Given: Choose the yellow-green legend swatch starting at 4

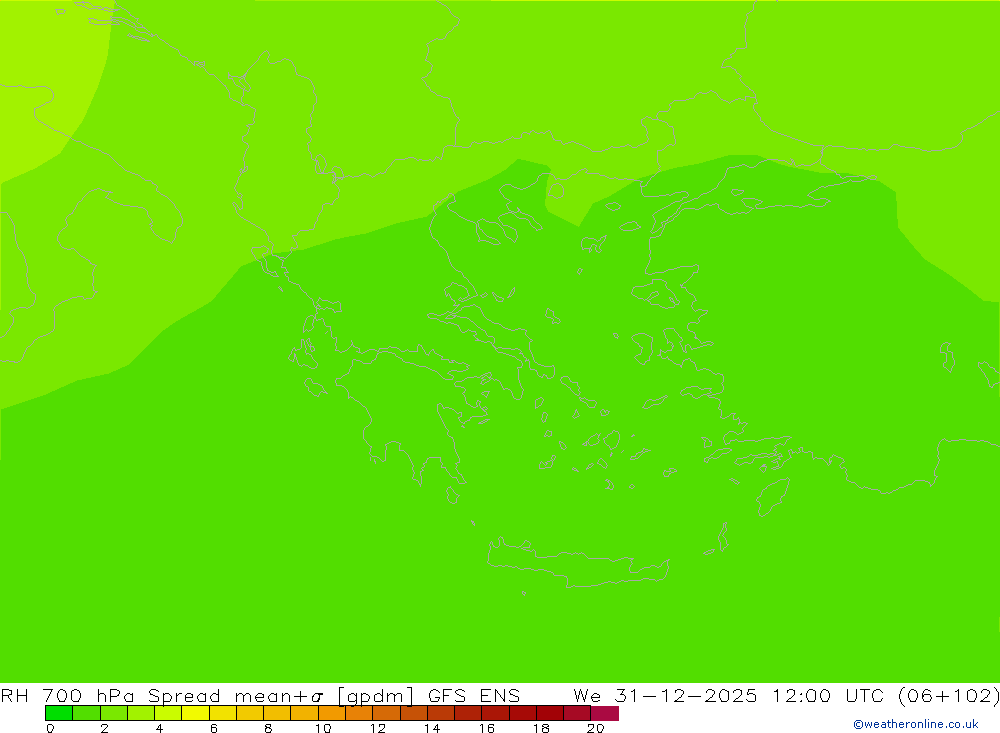Looking at the screenshot, I should pos(168,713).
